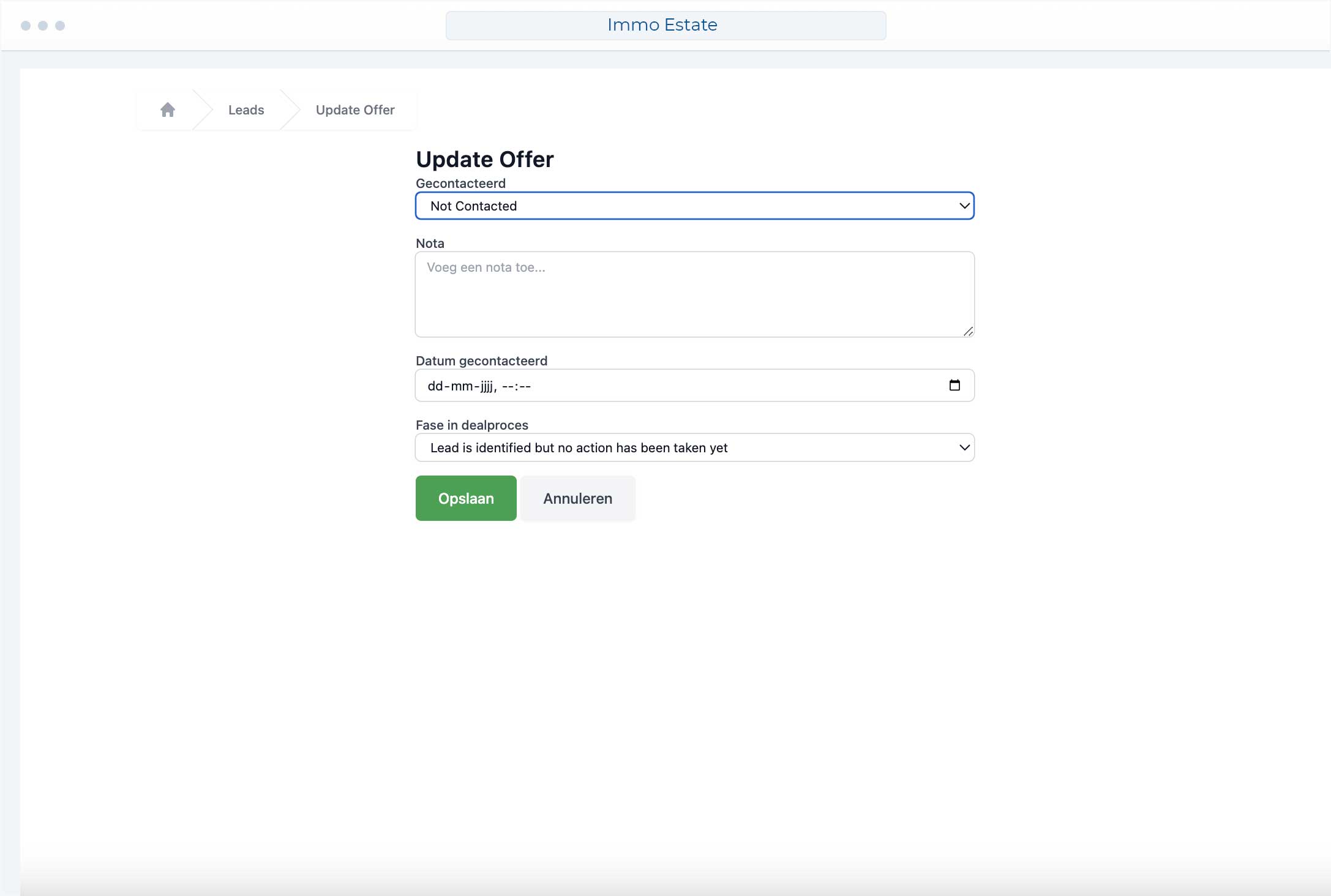Click the third window dot at top-left
Screen dimensions: 1331x896
(60, 26)
